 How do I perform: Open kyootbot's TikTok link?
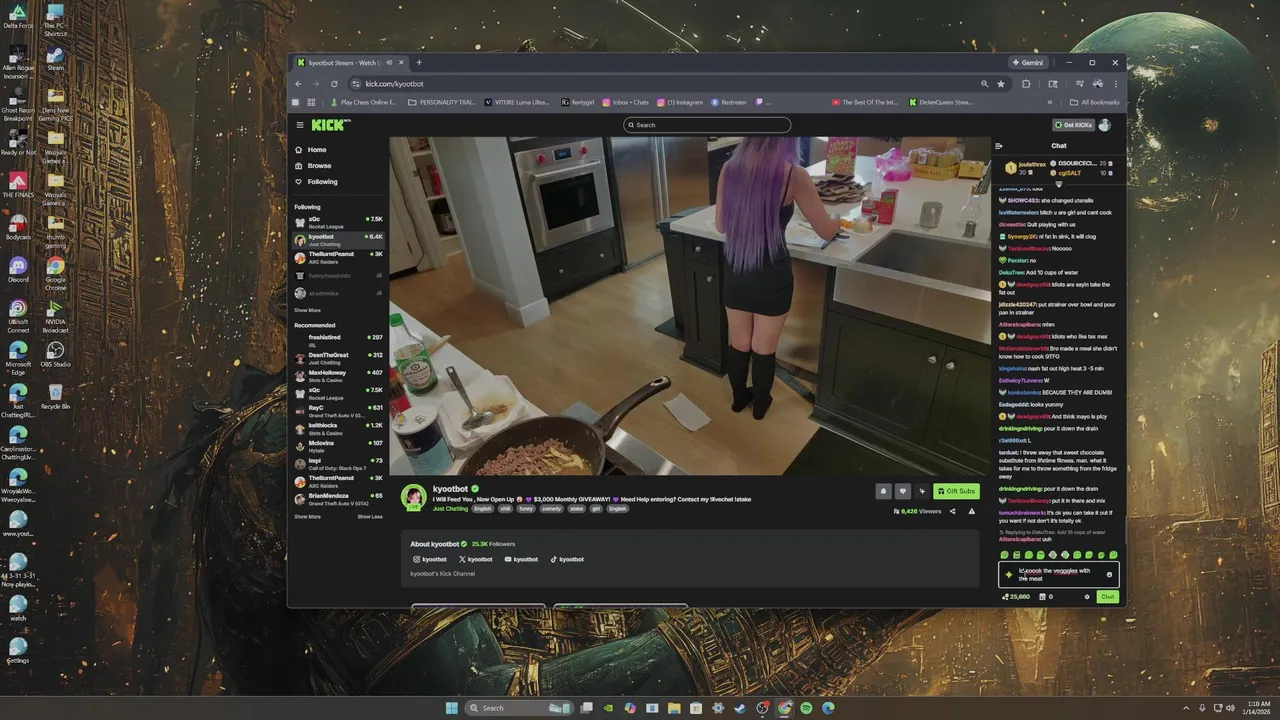coord(567,559)
